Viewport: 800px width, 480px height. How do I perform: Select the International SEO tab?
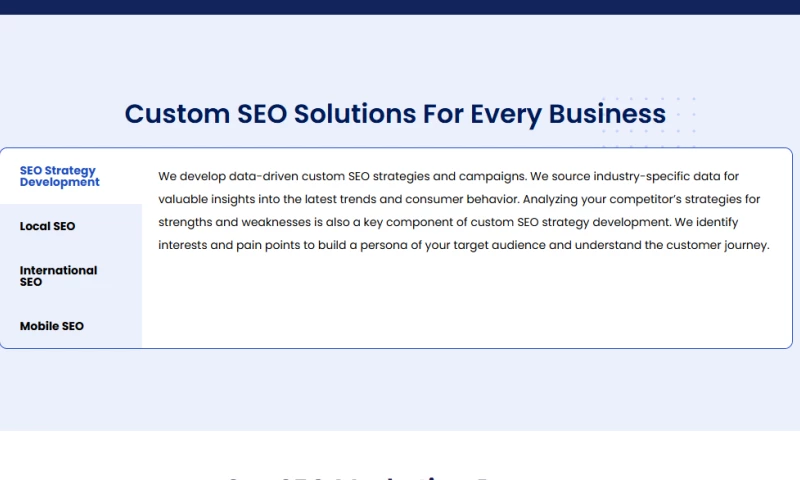pyautogui.click(x=58, y=276)
